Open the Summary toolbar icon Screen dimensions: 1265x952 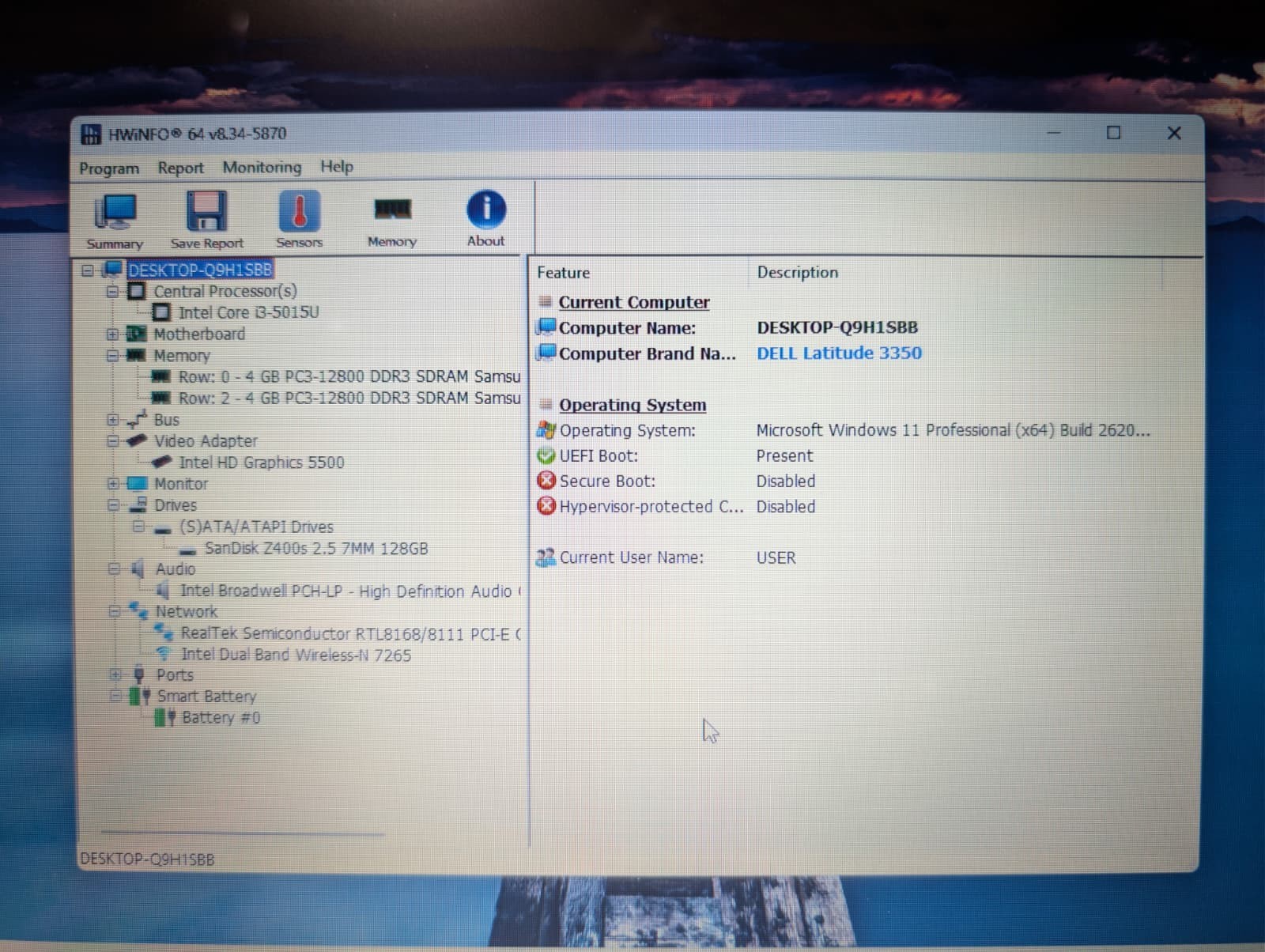pyautogui.click(x=115, y=221)
